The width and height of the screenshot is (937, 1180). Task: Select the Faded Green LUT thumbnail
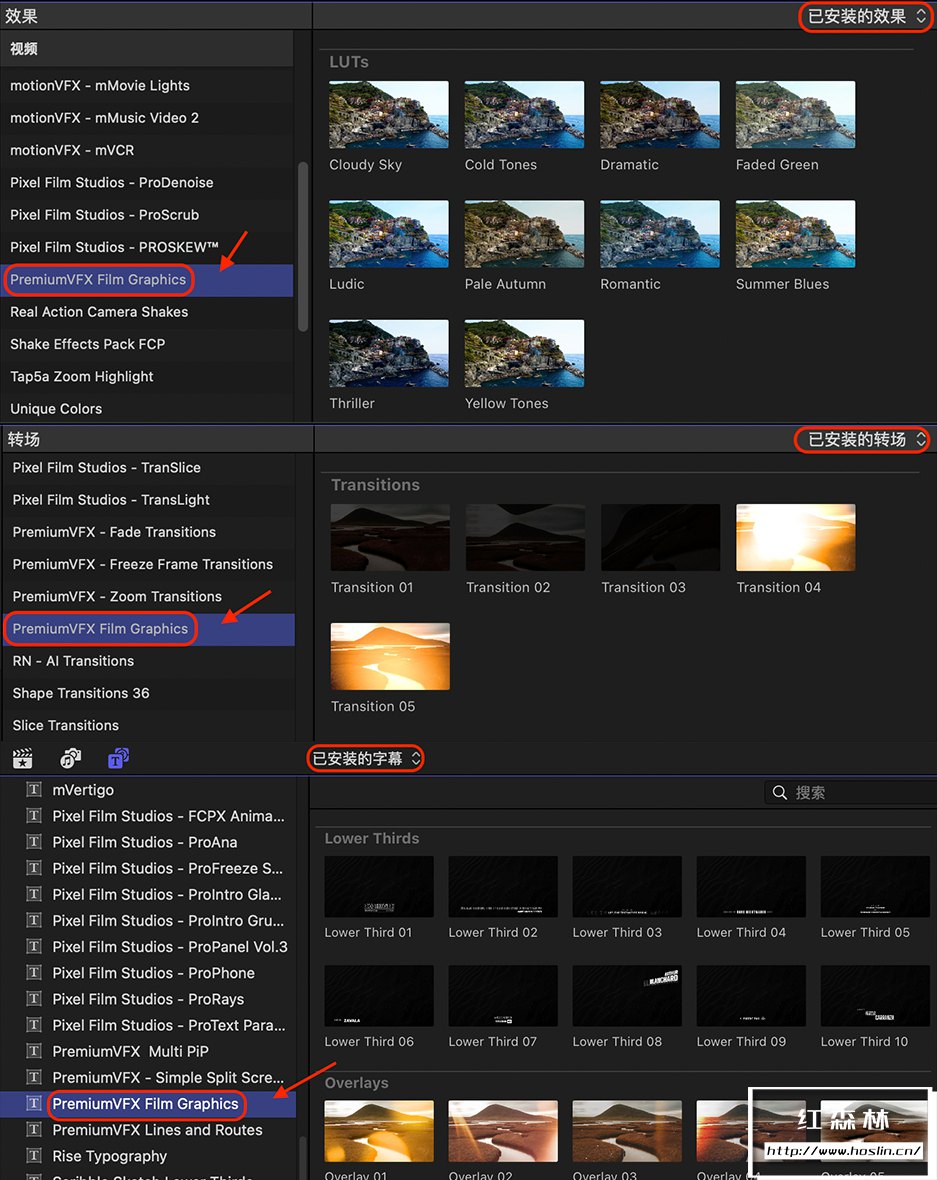pos(796,114)
